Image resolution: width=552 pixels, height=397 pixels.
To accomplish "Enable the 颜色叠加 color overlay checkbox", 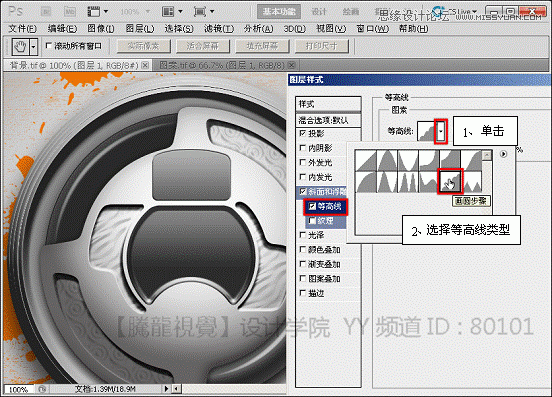I will (x=302, y=250).
